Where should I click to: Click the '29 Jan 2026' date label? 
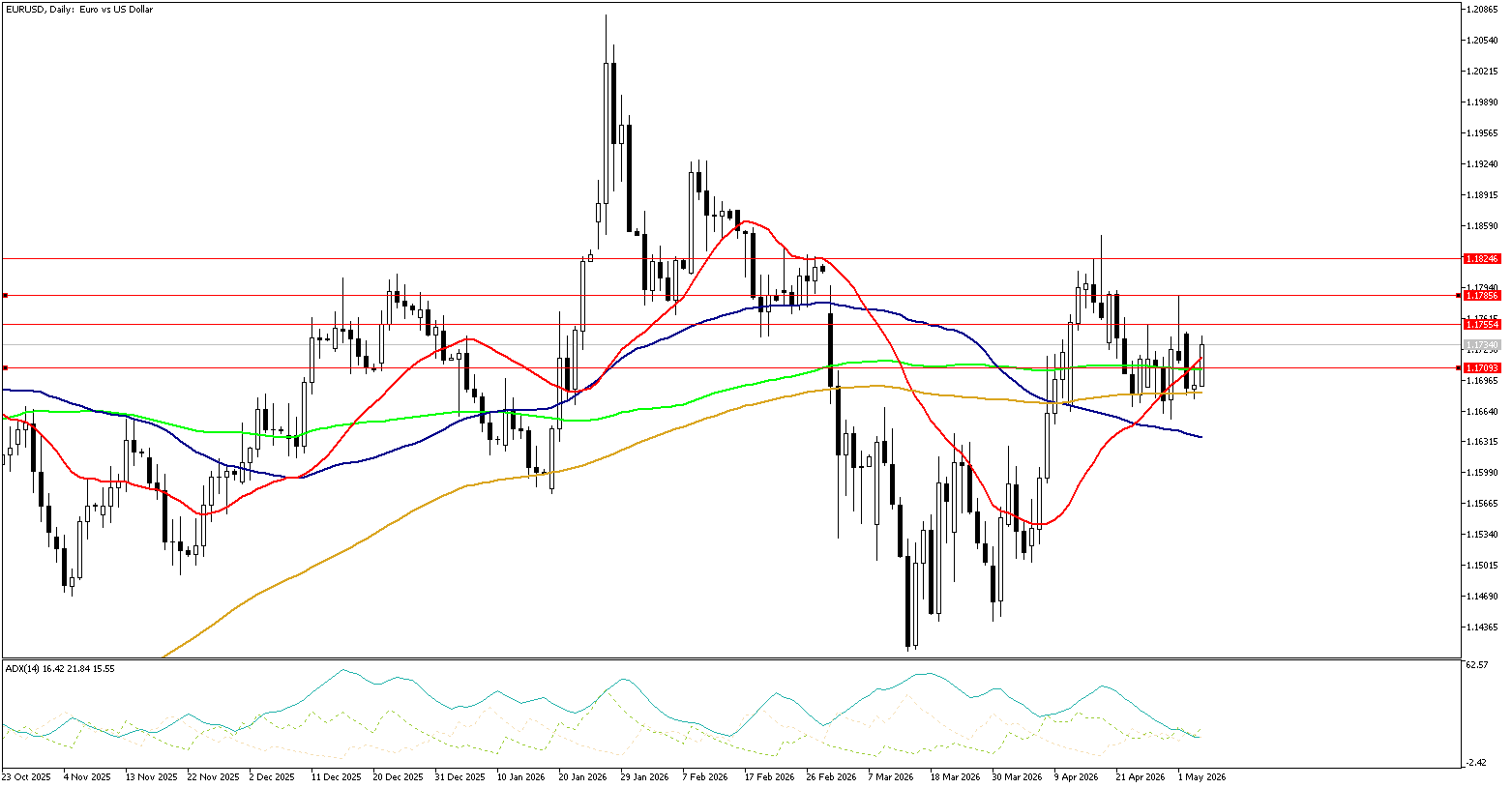pyautogui.click(x=644, y=776)
